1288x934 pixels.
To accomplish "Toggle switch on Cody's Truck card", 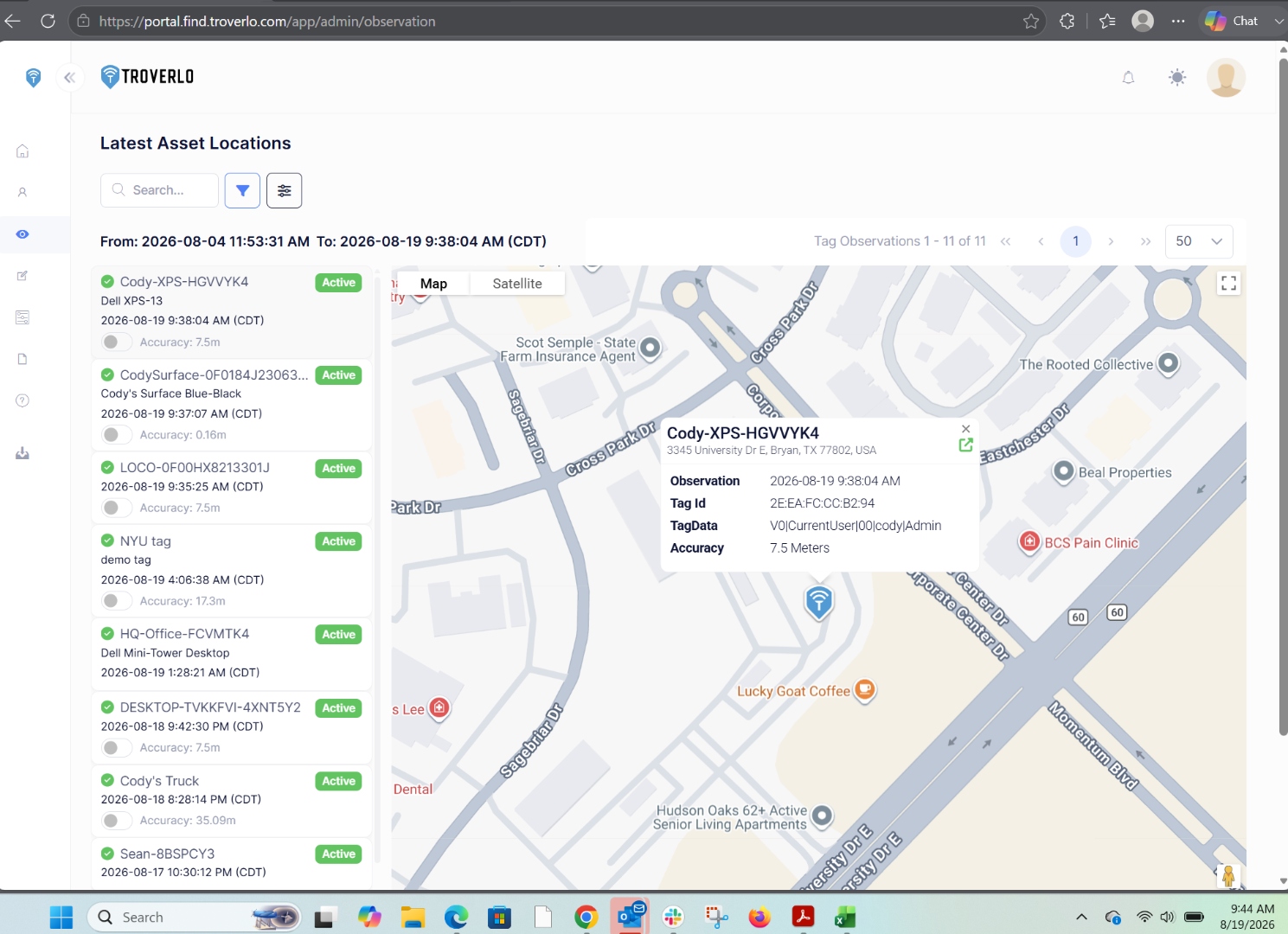I will (117, 820).
